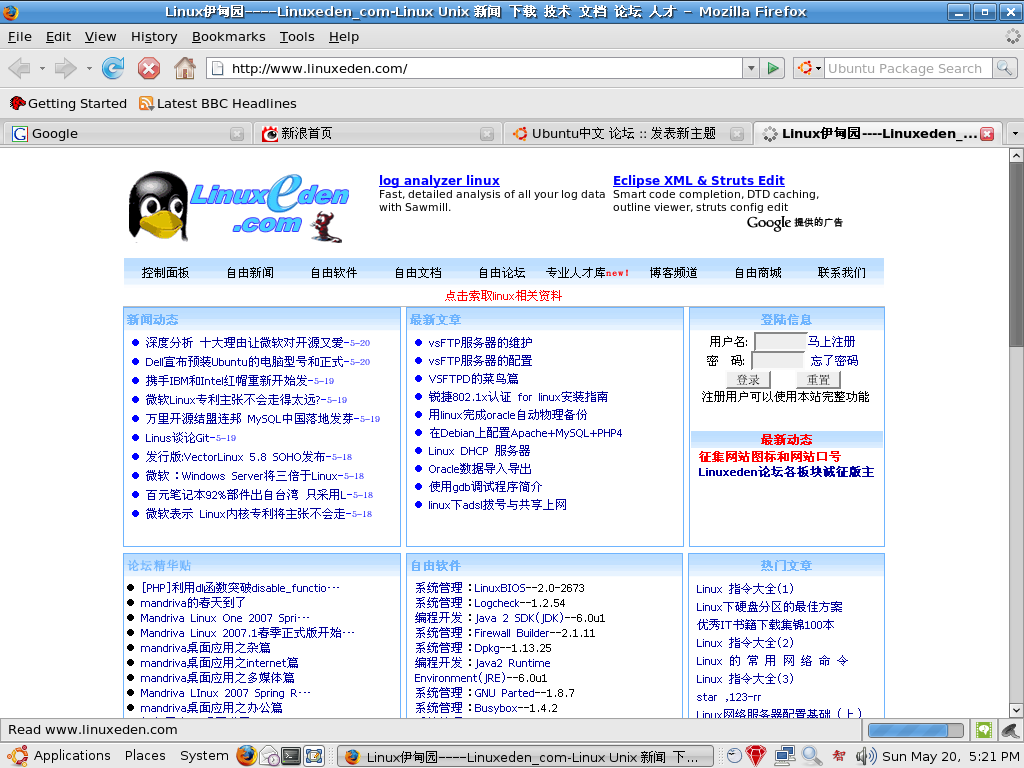Close the Google tab
Image resolution: width=1024 pixels, height=768 pixels.
click(237, 134)
